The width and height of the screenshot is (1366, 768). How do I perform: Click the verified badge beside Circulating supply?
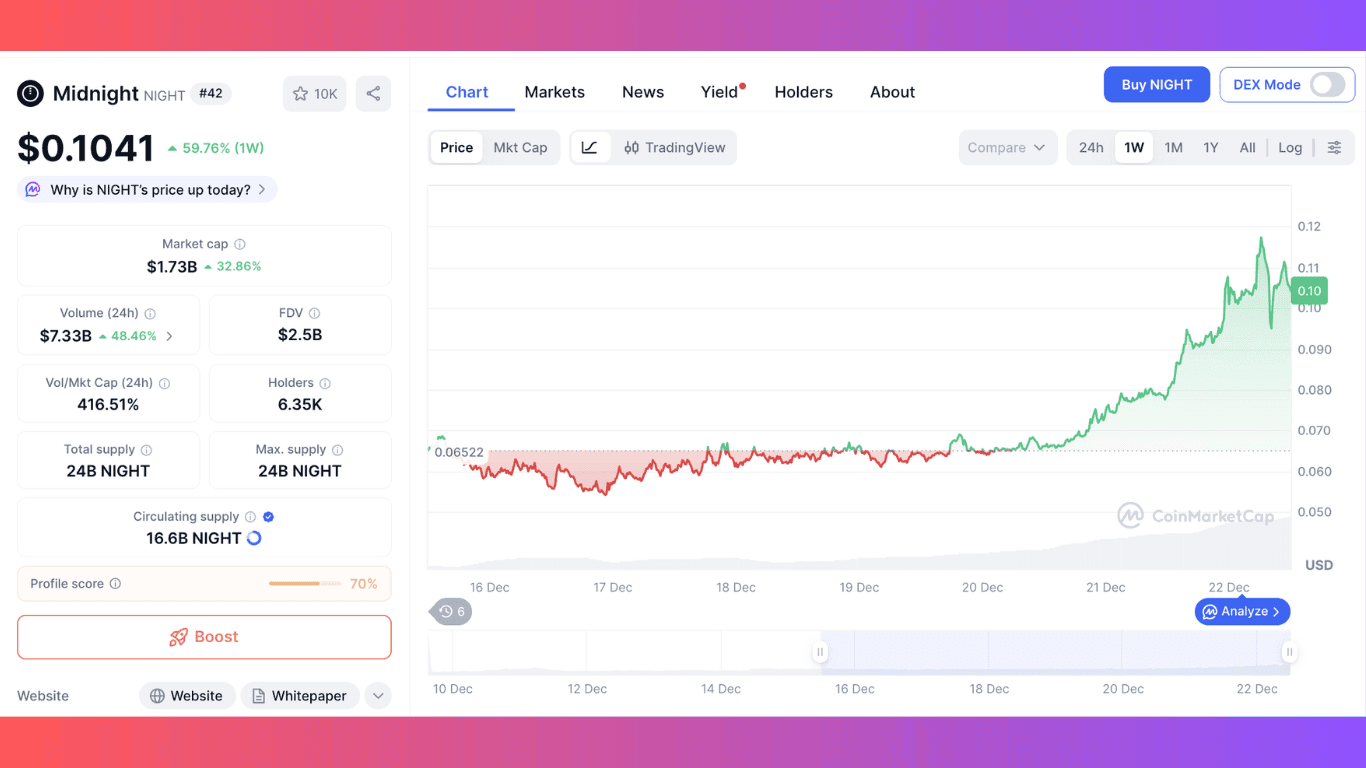point(268,517)
